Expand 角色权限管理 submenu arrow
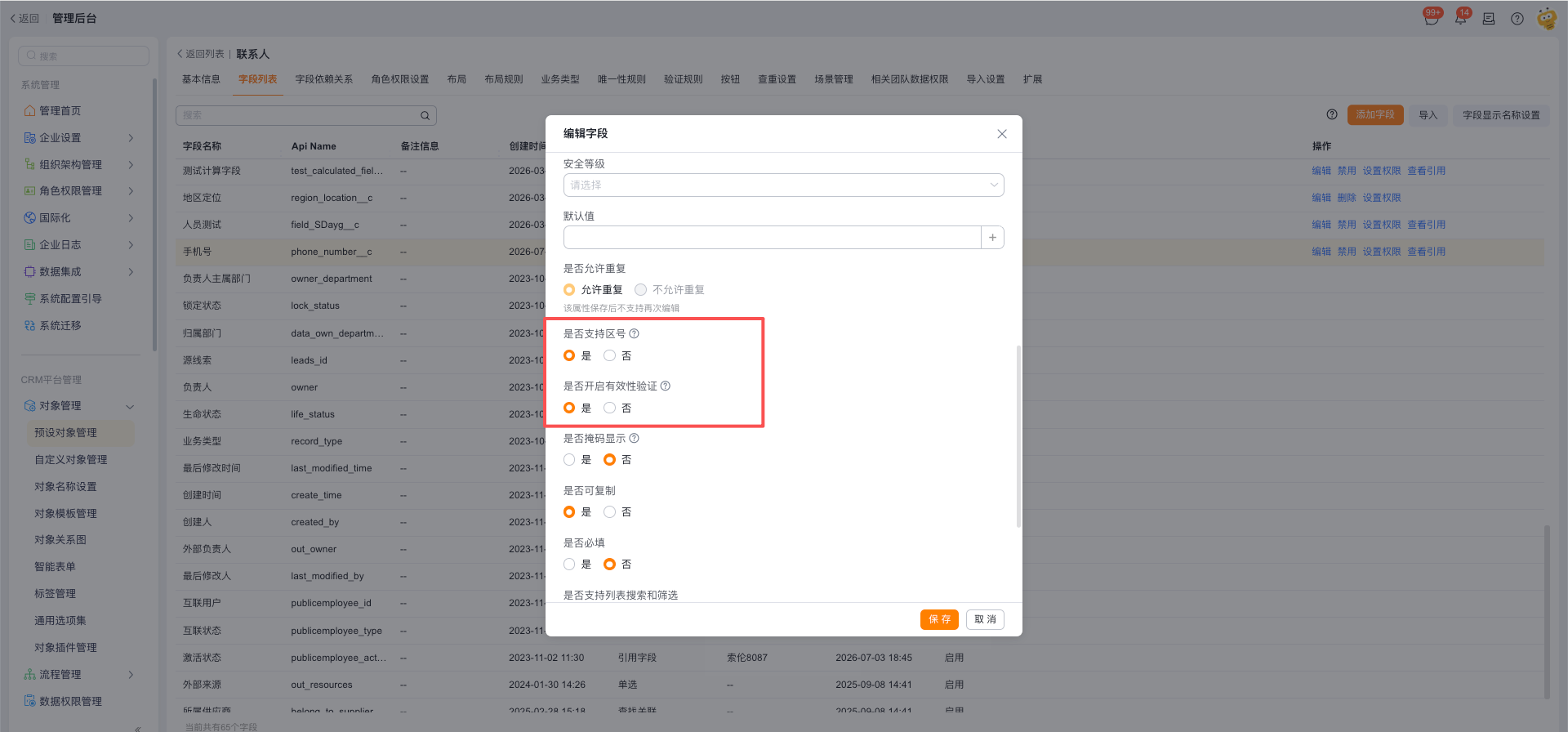The height and width of the screenshot is (732, 1568). [x=131, y=191]
